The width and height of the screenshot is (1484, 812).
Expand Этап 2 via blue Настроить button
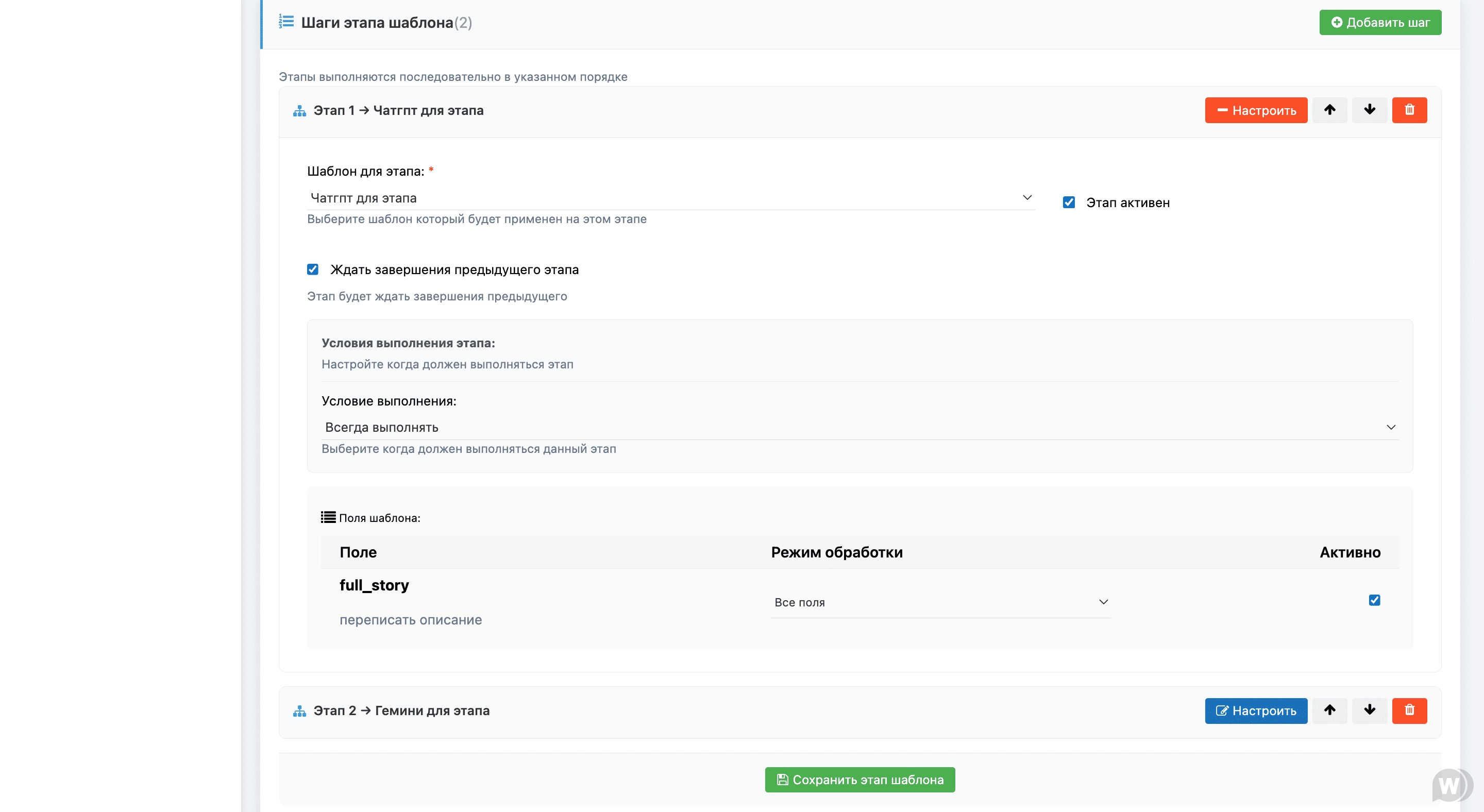[x=1256, y=710]
